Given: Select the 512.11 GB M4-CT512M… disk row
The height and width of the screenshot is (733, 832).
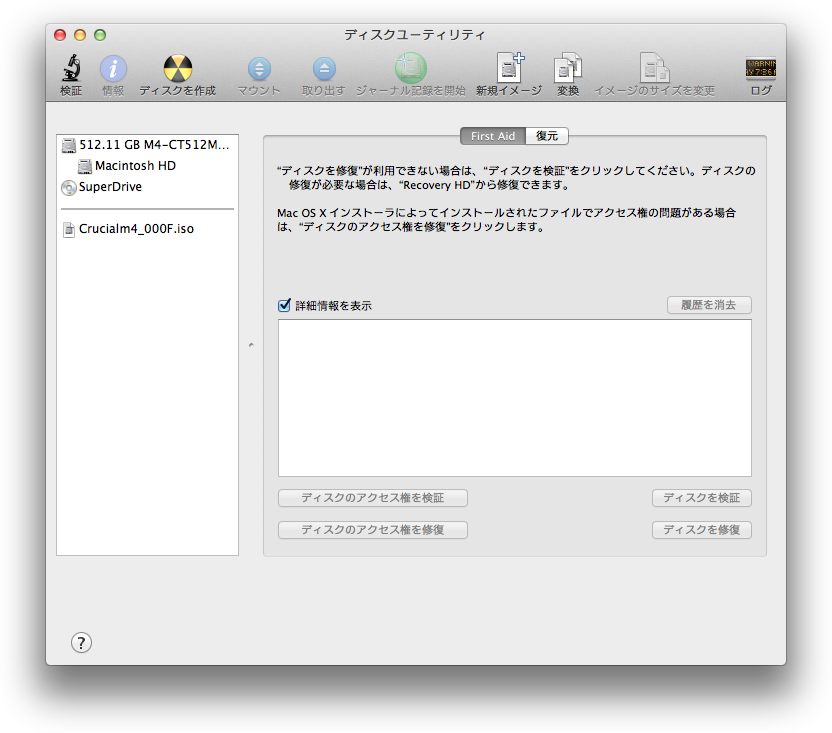Looking at the screenshot, I should tap(148, 145).
